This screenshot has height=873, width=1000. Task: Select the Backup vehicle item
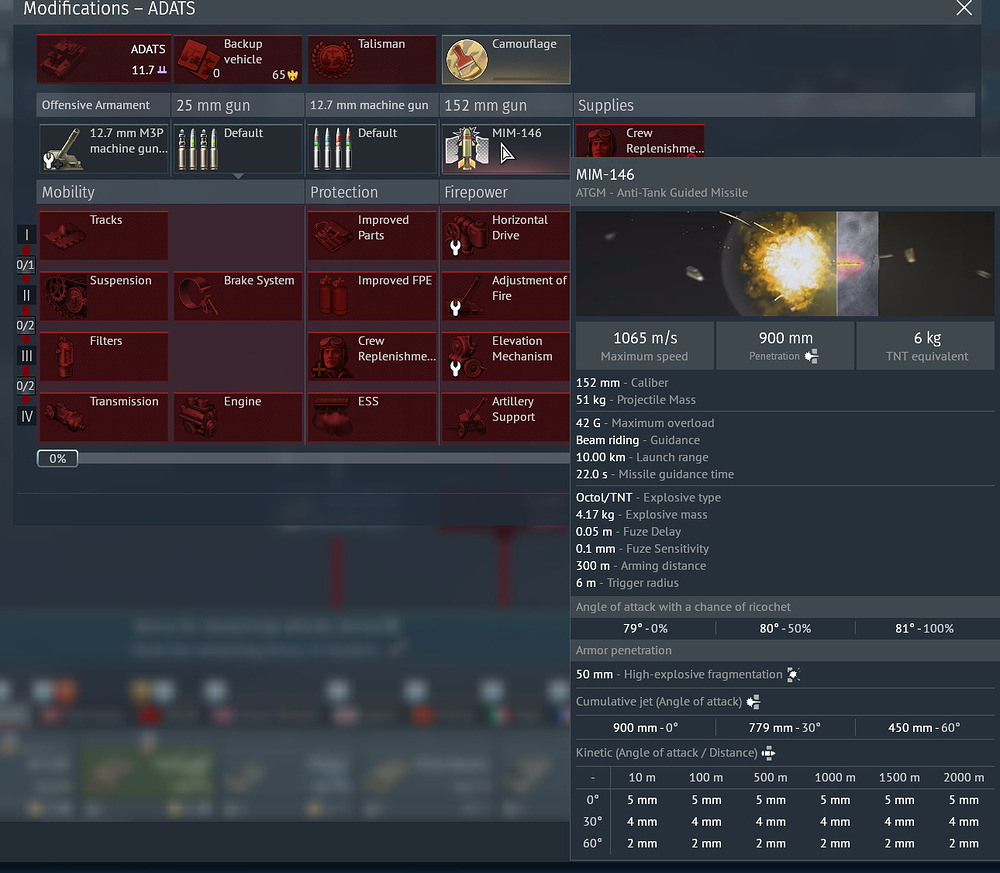coord(238,60)
